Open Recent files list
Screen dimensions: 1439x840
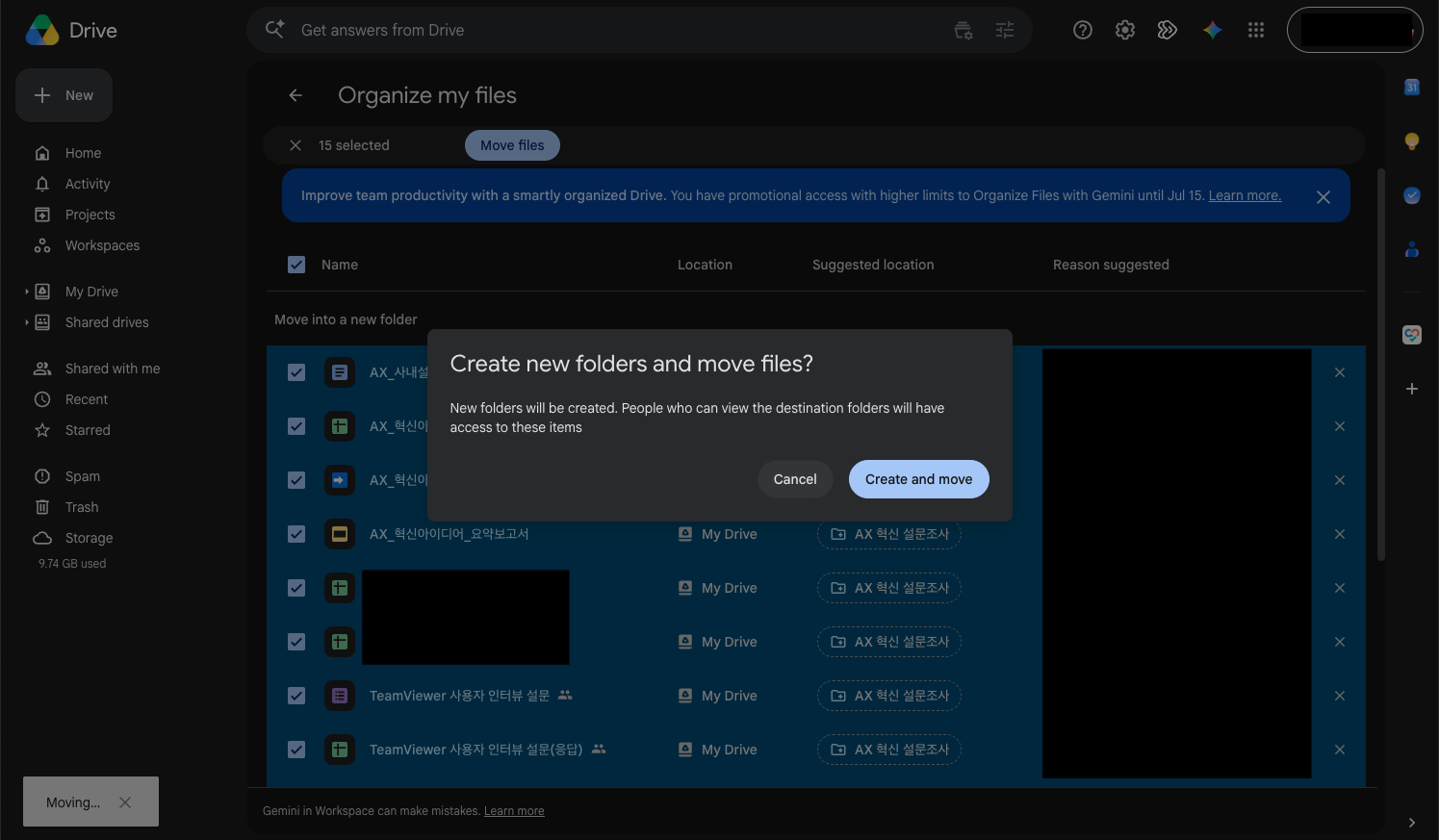87,399
